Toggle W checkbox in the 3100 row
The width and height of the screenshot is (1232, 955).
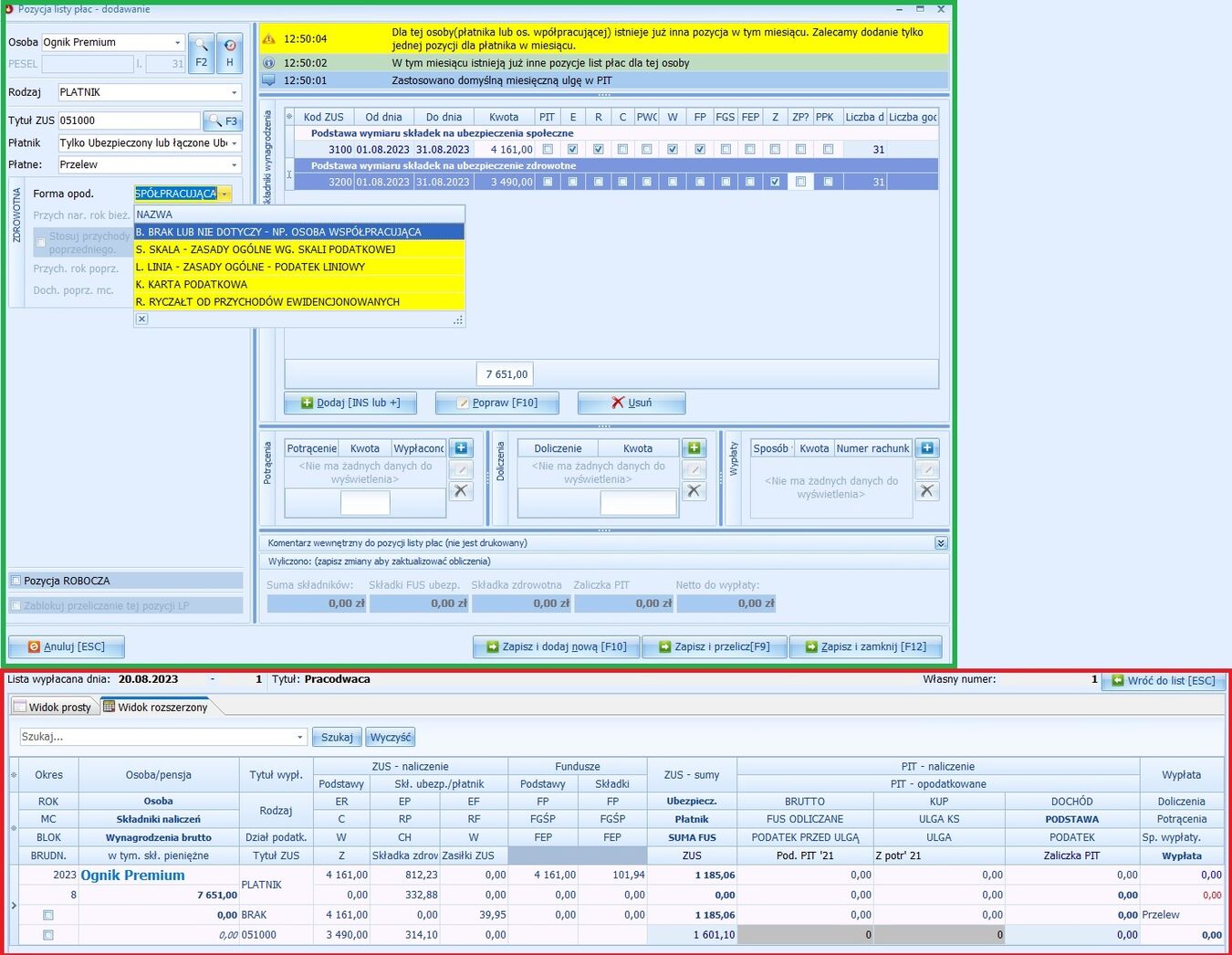tap(673, 149)
